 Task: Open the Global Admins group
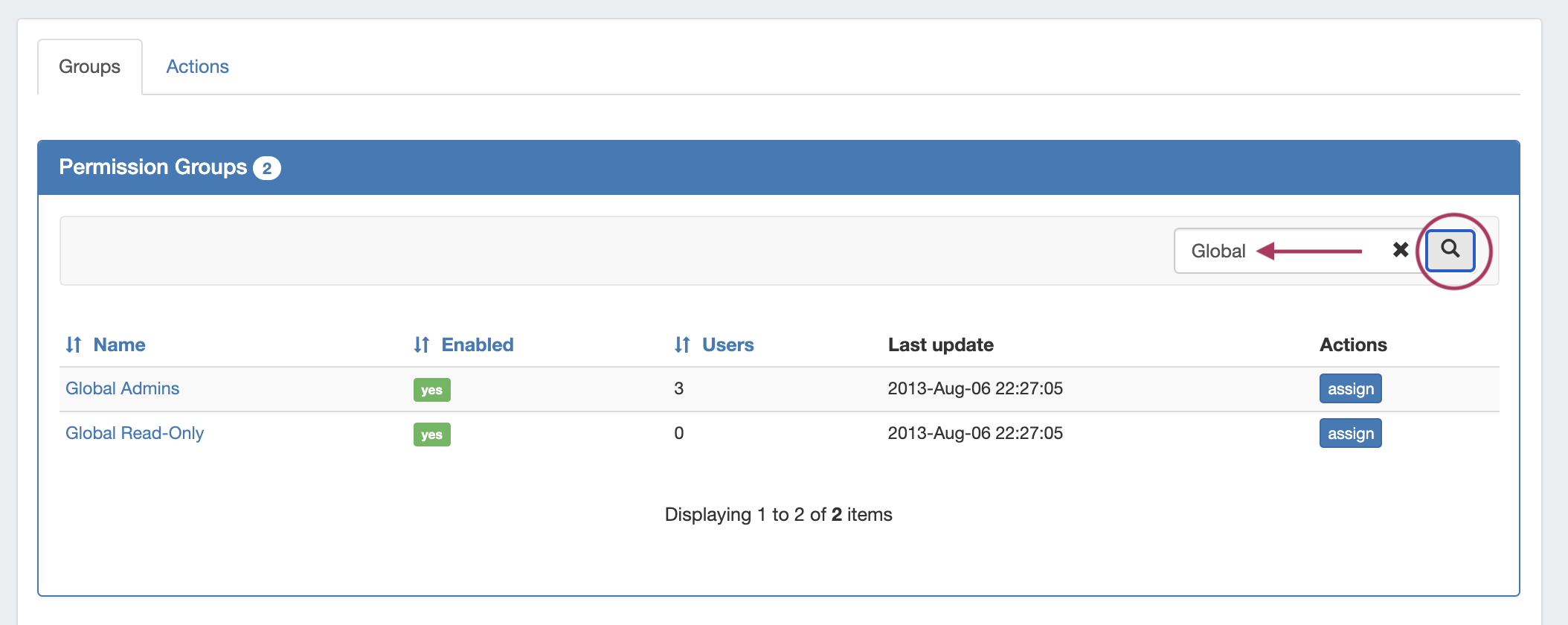[123, 388]
